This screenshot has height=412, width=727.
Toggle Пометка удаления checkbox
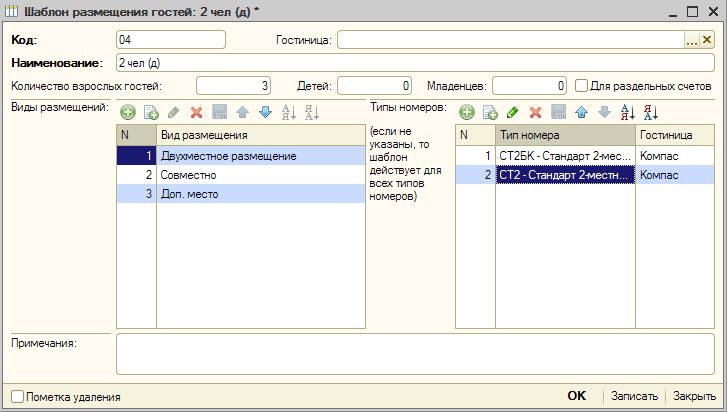[x=17, y=397]
